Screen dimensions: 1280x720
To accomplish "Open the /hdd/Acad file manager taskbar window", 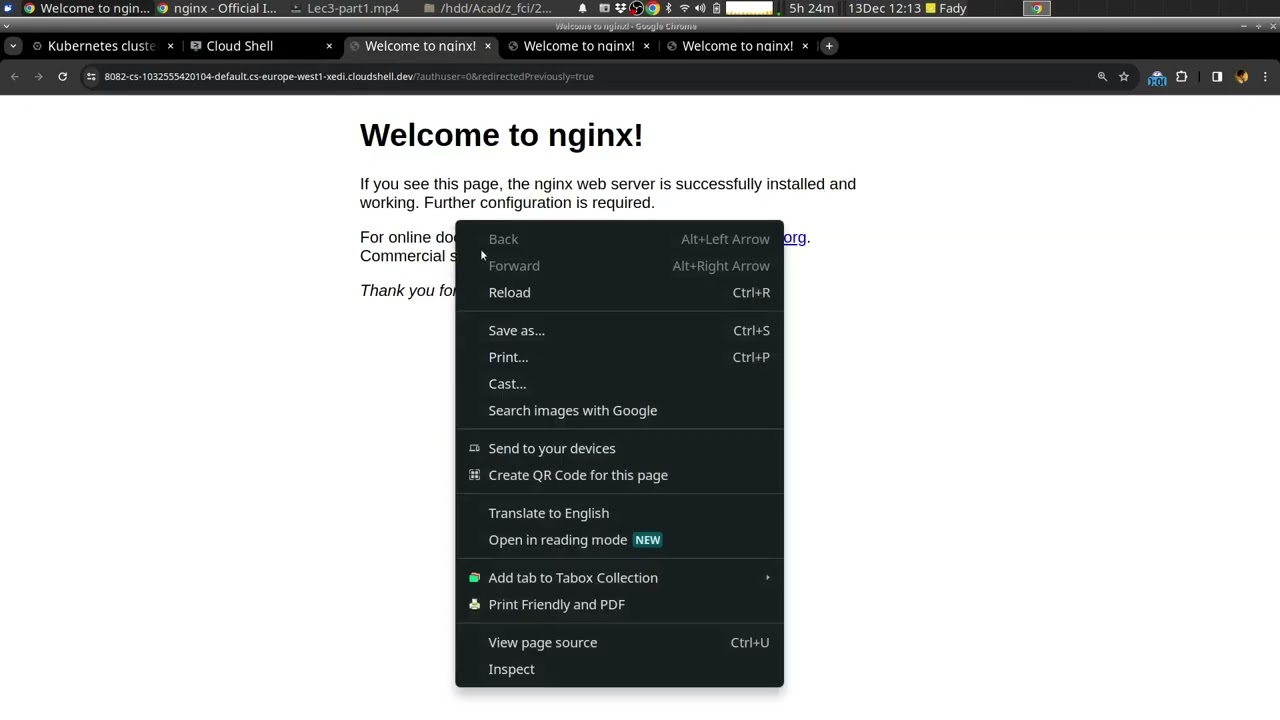I will tap(488, 8).
